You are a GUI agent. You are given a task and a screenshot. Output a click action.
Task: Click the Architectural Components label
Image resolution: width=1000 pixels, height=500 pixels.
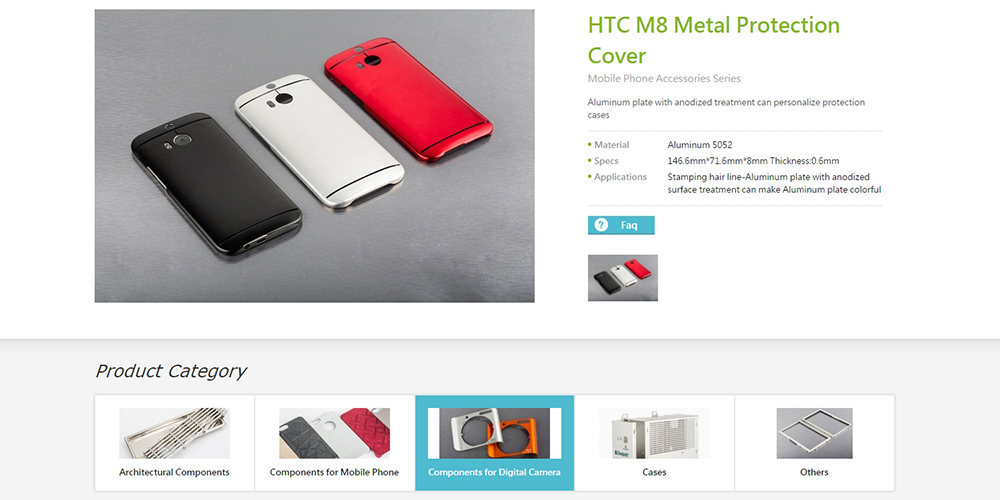tap(174, 473)
